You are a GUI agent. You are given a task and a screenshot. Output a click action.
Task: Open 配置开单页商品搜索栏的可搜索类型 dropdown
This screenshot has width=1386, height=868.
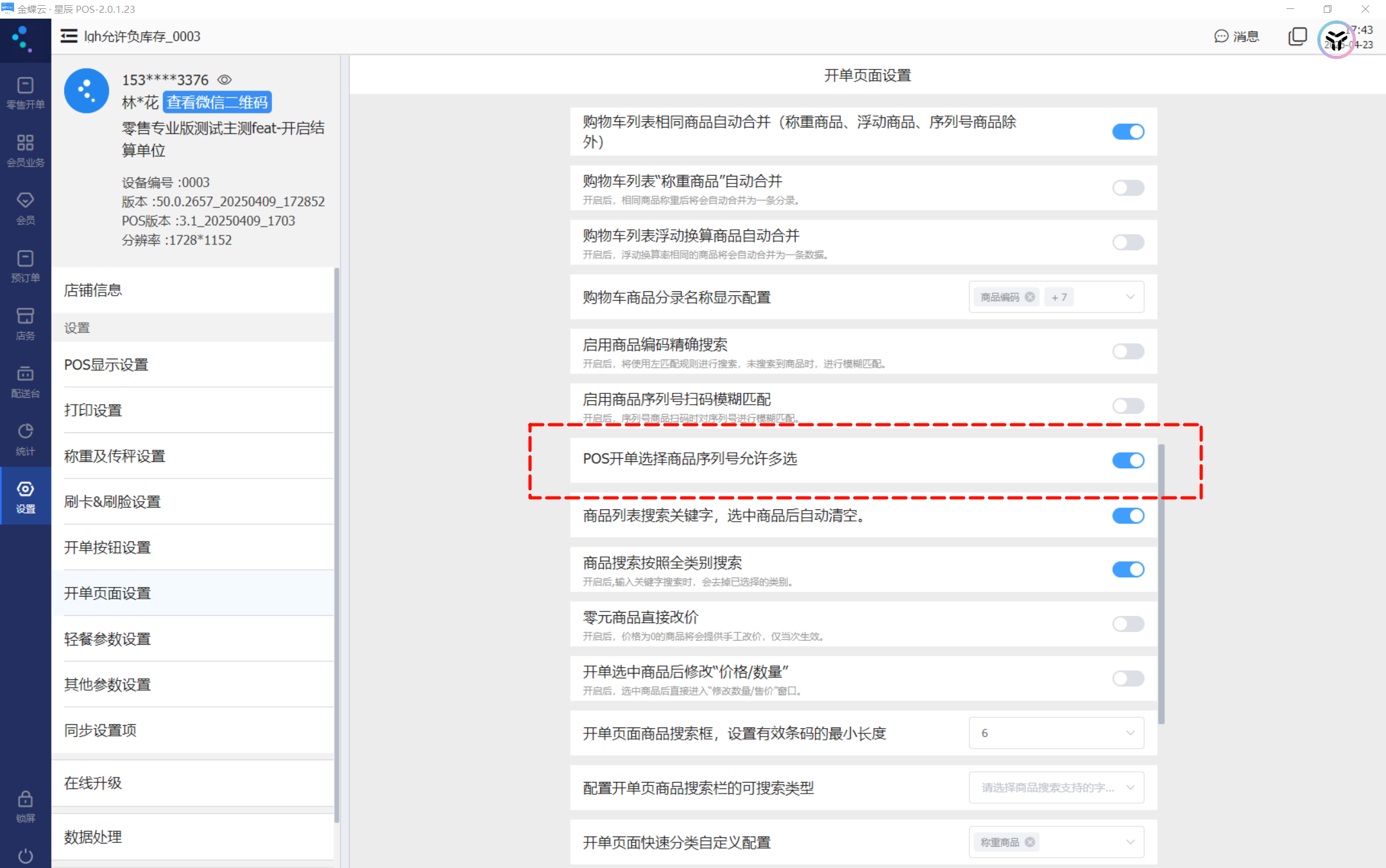click(x=1056, y=788)
